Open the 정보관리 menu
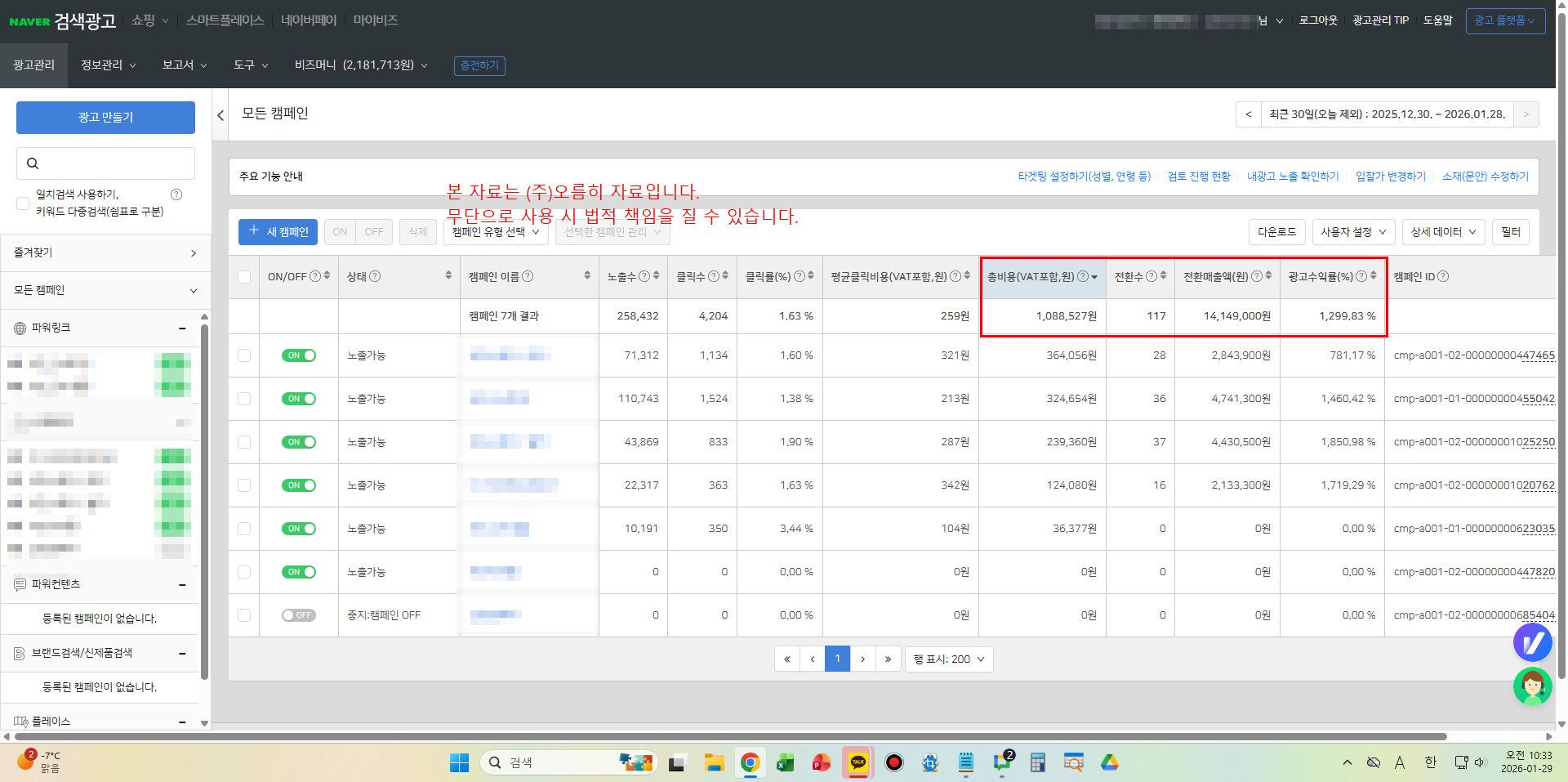The width and height of the screenshot is (1568, 782). coord(108,65)
